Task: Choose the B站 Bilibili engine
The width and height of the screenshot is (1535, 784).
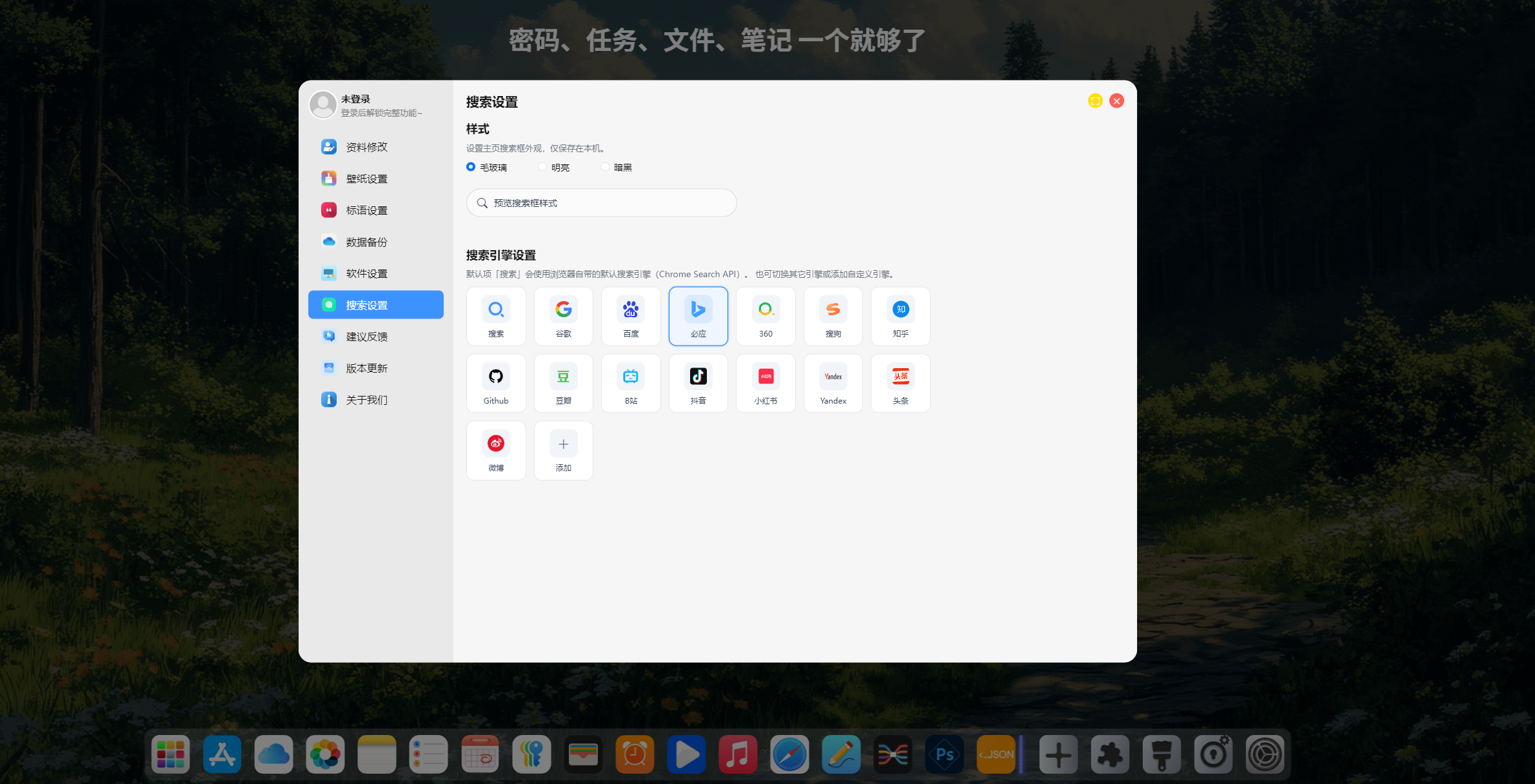Action: coord(631,383)
